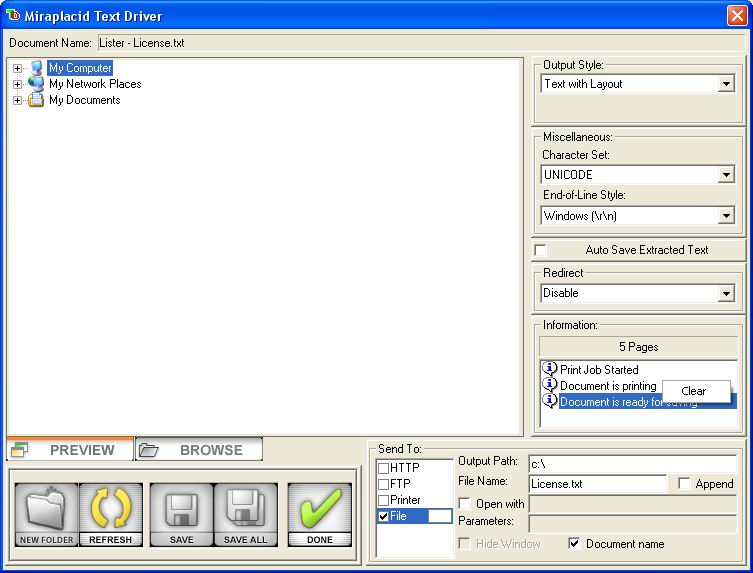
Task: Select the My Computer tree label
Action: pyautogui.click(x=80, y=68)
